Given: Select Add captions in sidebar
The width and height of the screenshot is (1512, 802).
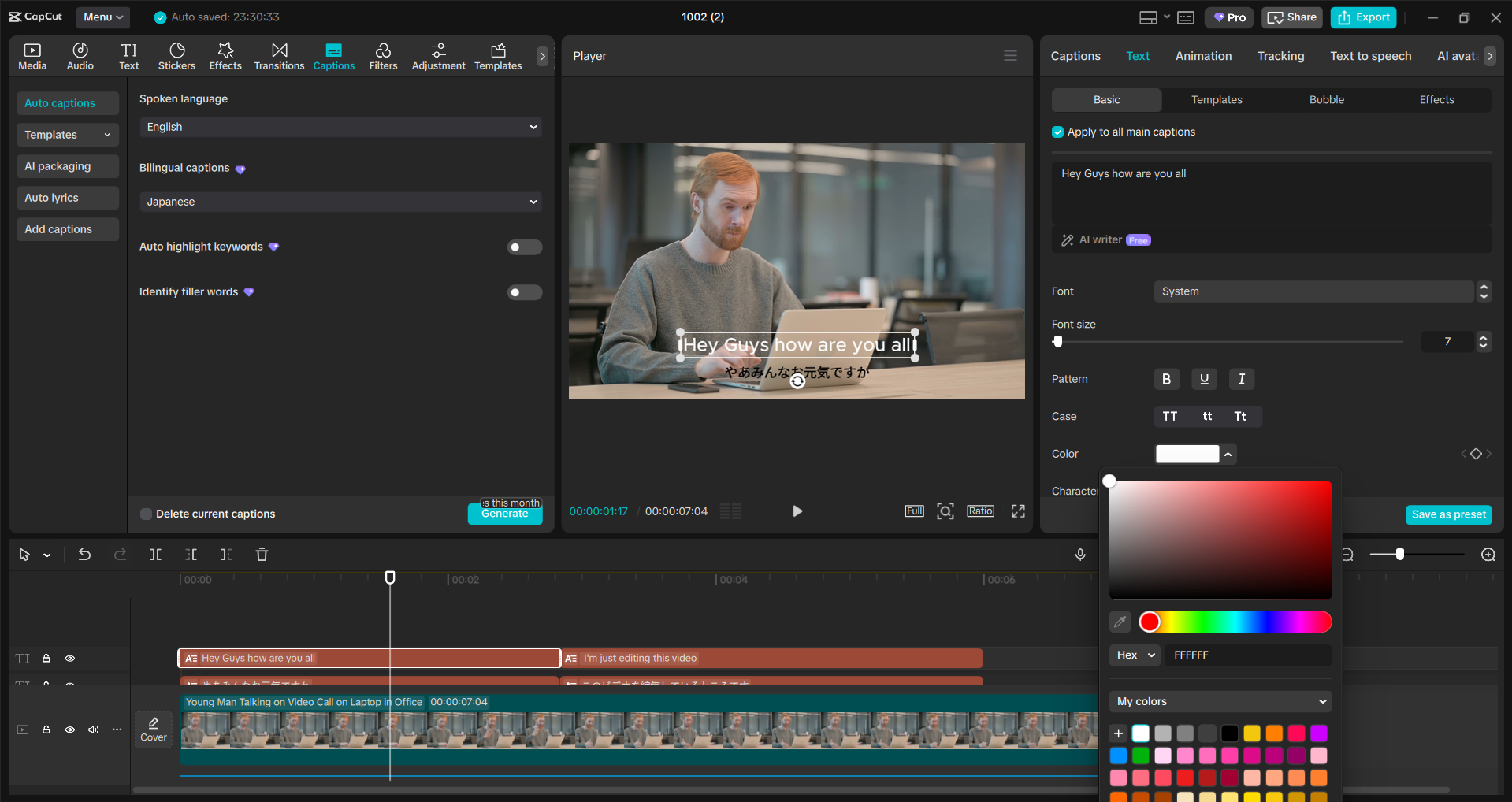Looking at the screenshot, I should pyautogui.click(x=68, y=229).
